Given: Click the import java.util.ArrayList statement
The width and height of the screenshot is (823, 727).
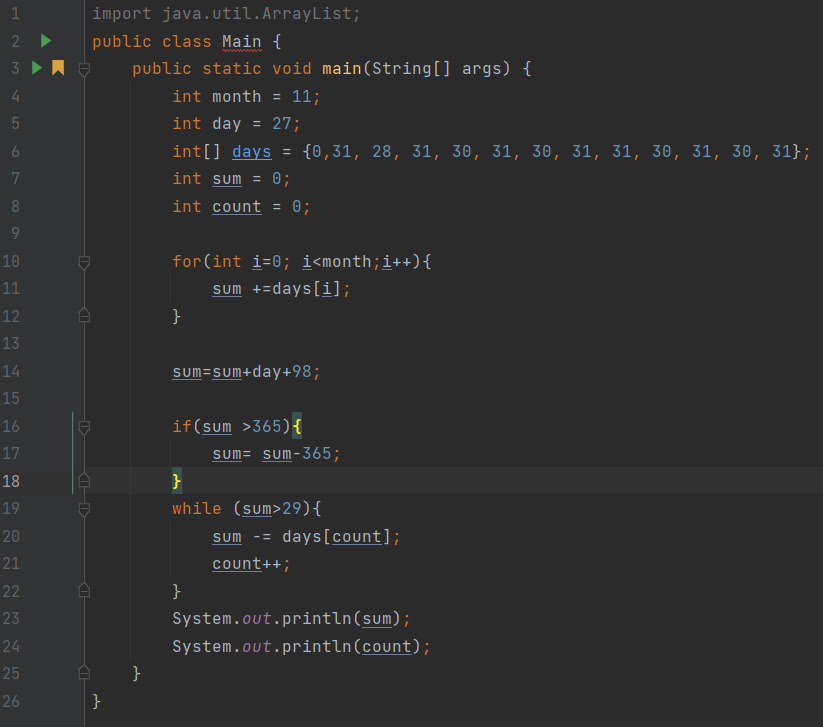Looking at the screenshot, I should [x=227, y=14].
